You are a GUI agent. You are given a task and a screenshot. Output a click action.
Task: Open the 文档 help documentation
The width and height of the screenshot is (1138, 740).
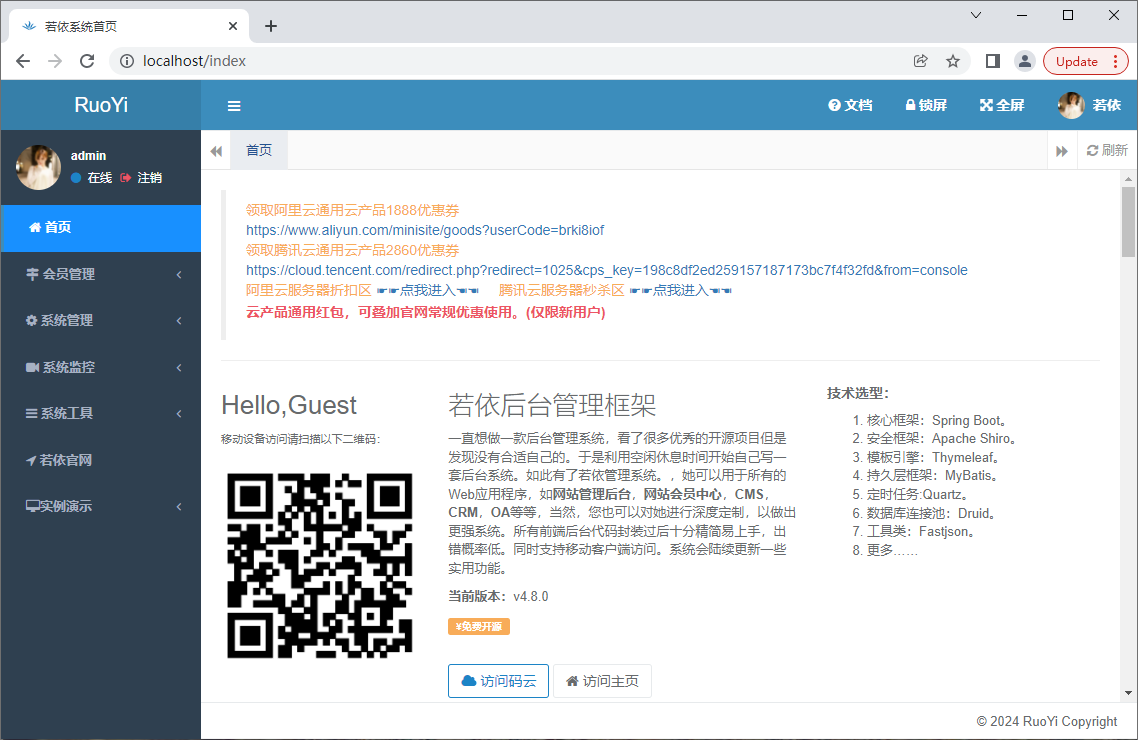850,105
